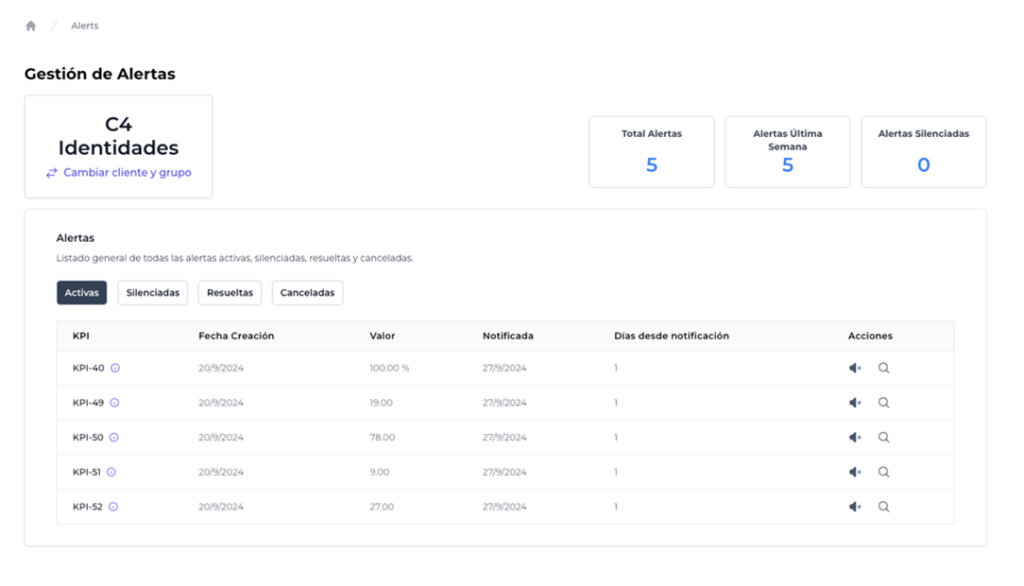Open details magnifier for KPI-52
This screenshot has width=1024, height=586.
[884, 507]
